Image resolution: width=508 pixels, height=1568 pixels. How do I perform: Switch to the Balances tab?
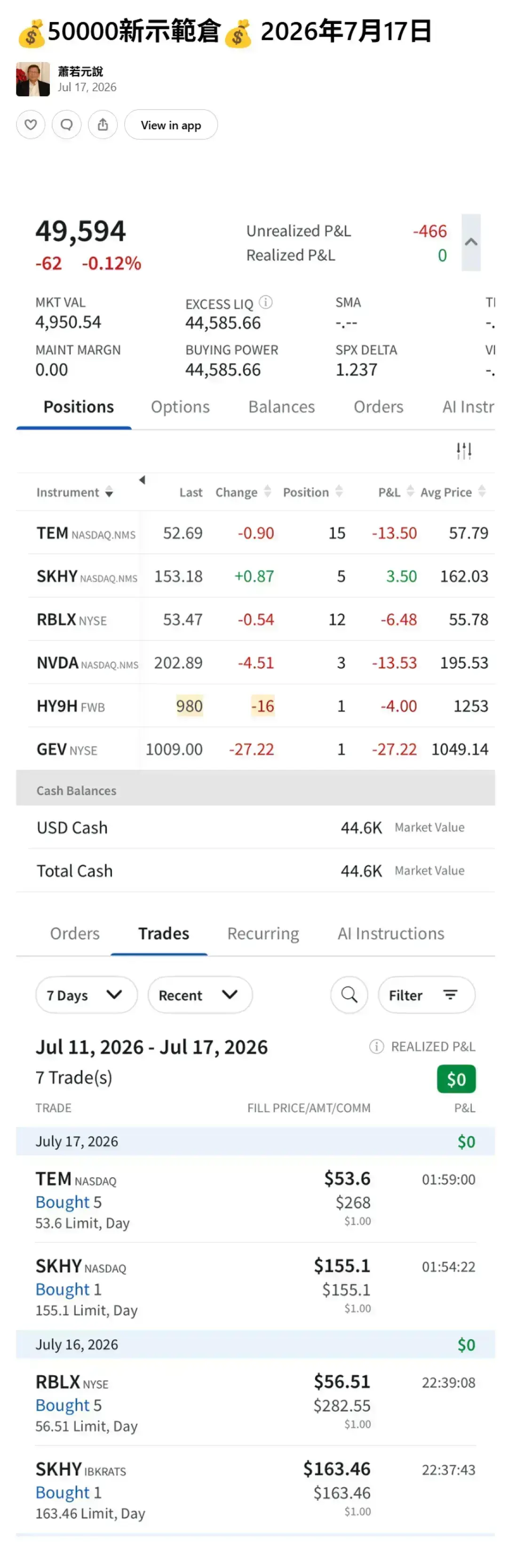pyautogui.click(x=281, y=407)
